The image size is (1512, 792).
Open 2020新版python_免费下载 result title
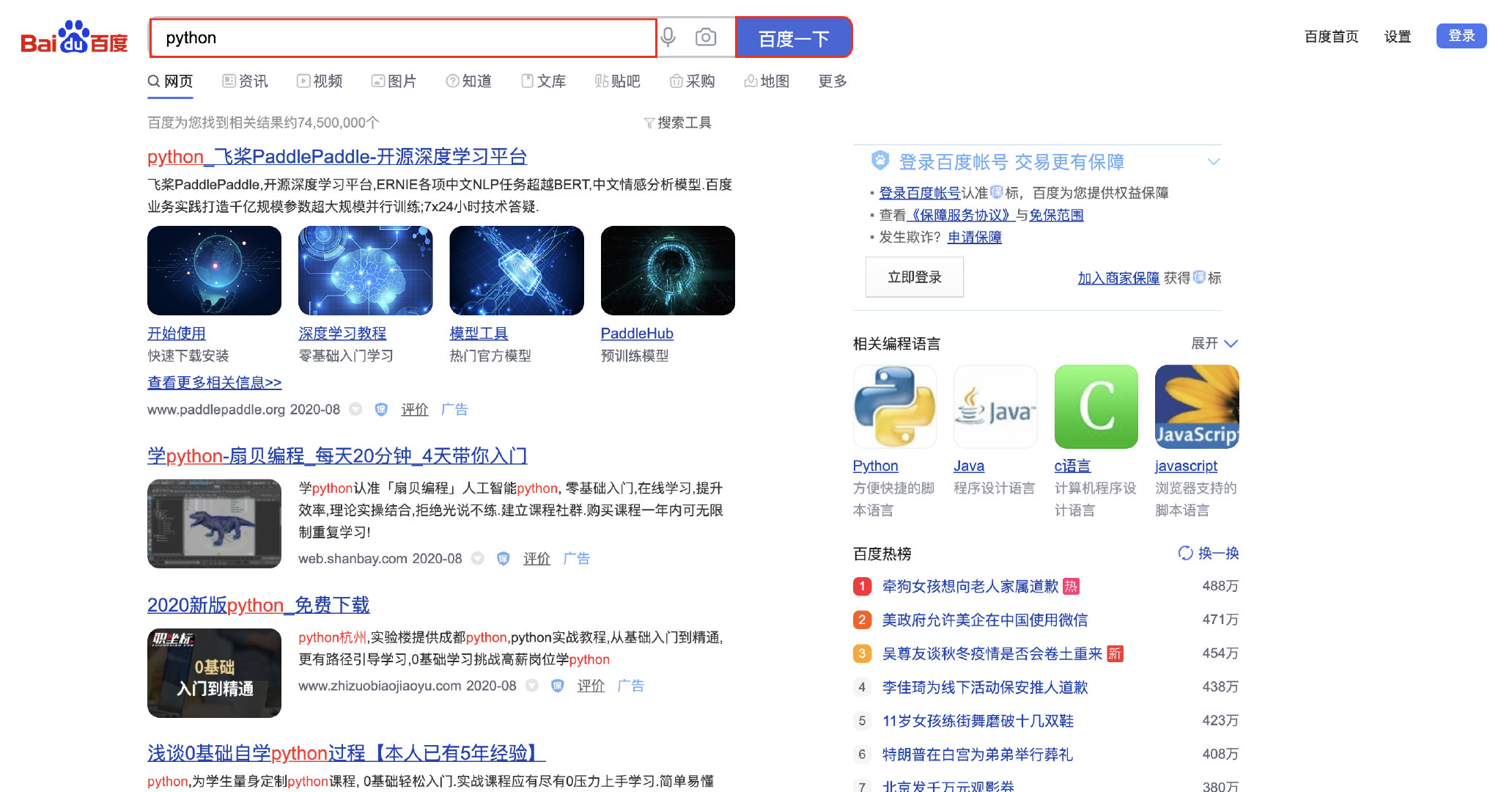258,605
